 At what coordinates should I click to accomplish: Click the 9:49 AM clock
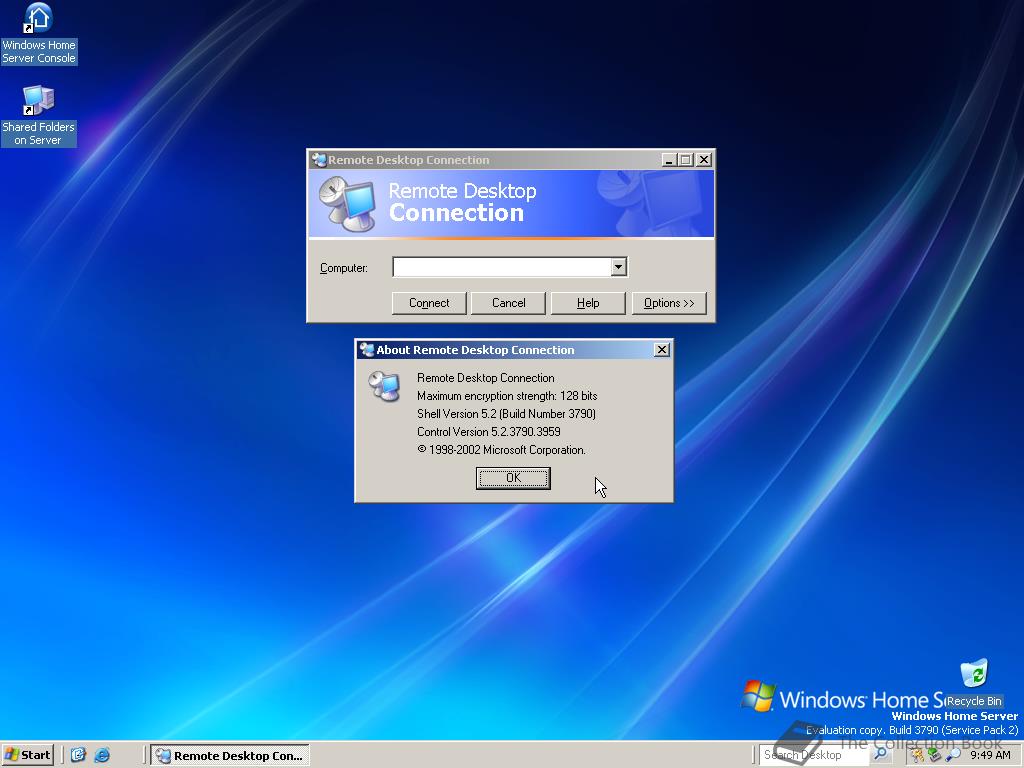(x=990, y=755)
